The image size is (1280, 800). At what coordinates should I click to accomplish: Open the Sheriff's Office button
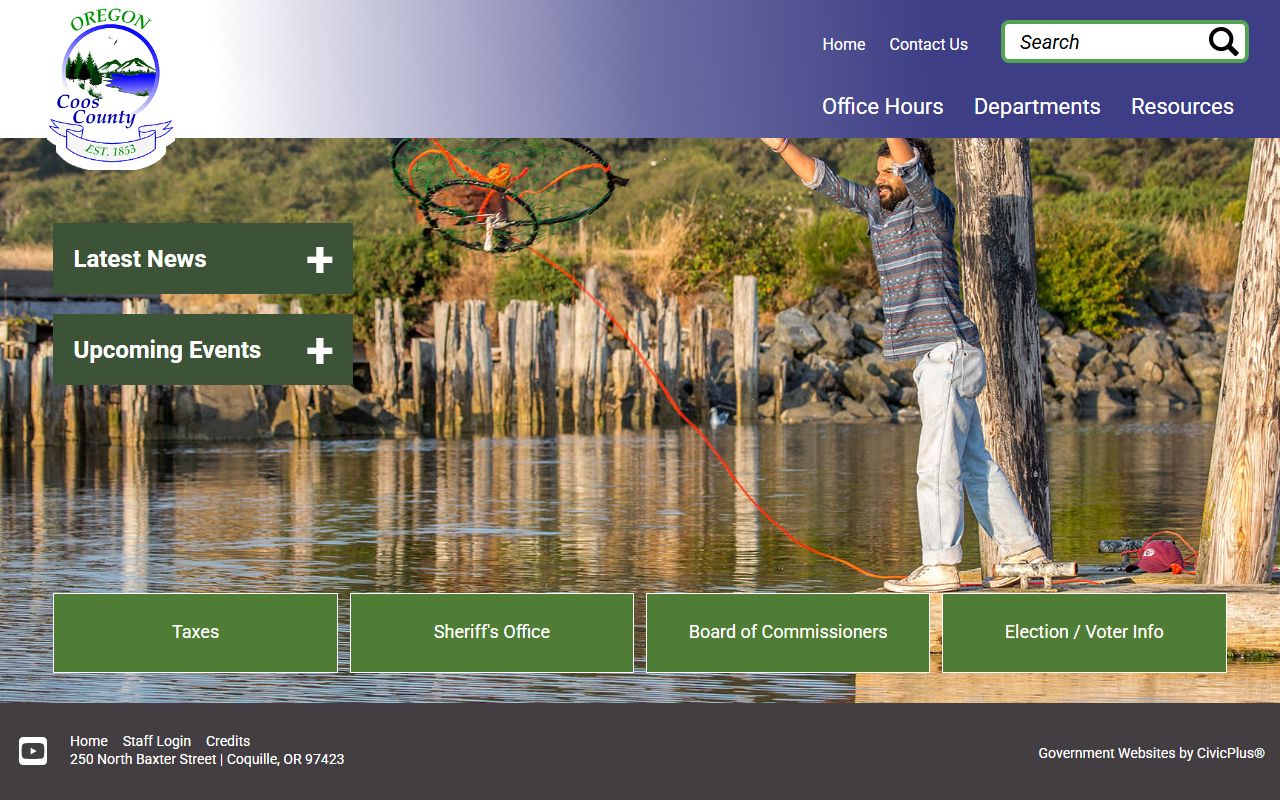[491, 632]
